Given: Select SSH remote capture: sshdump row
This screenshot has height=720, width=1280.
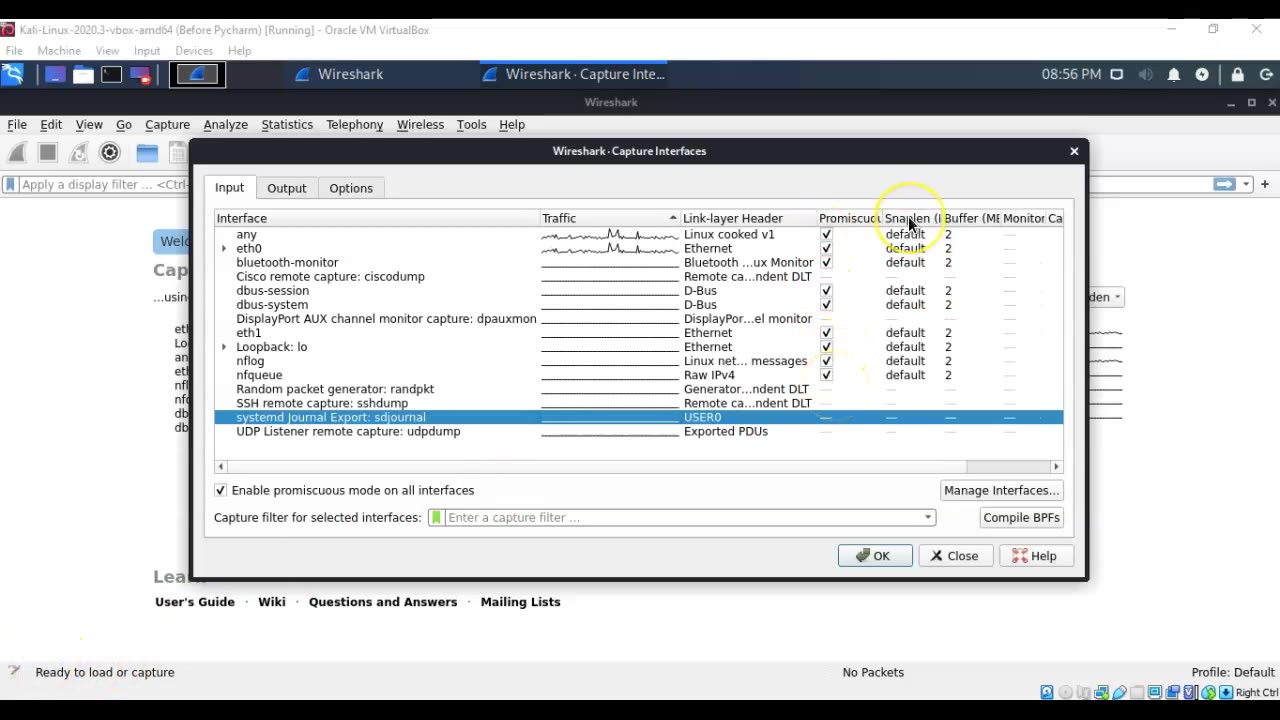Looking at the screenshot, I should pyautogui.click(x=639, y=403).
